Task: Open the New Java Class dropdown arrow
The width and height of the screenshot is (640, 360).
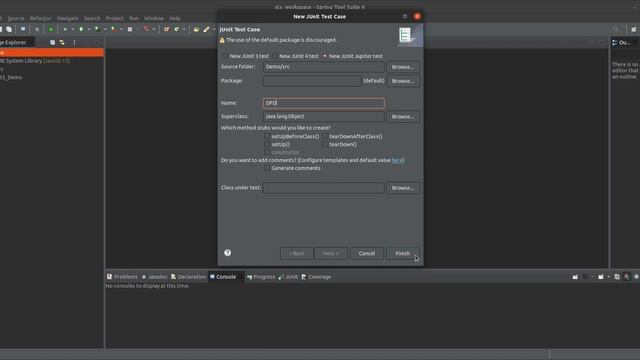Action: [184, 29]
